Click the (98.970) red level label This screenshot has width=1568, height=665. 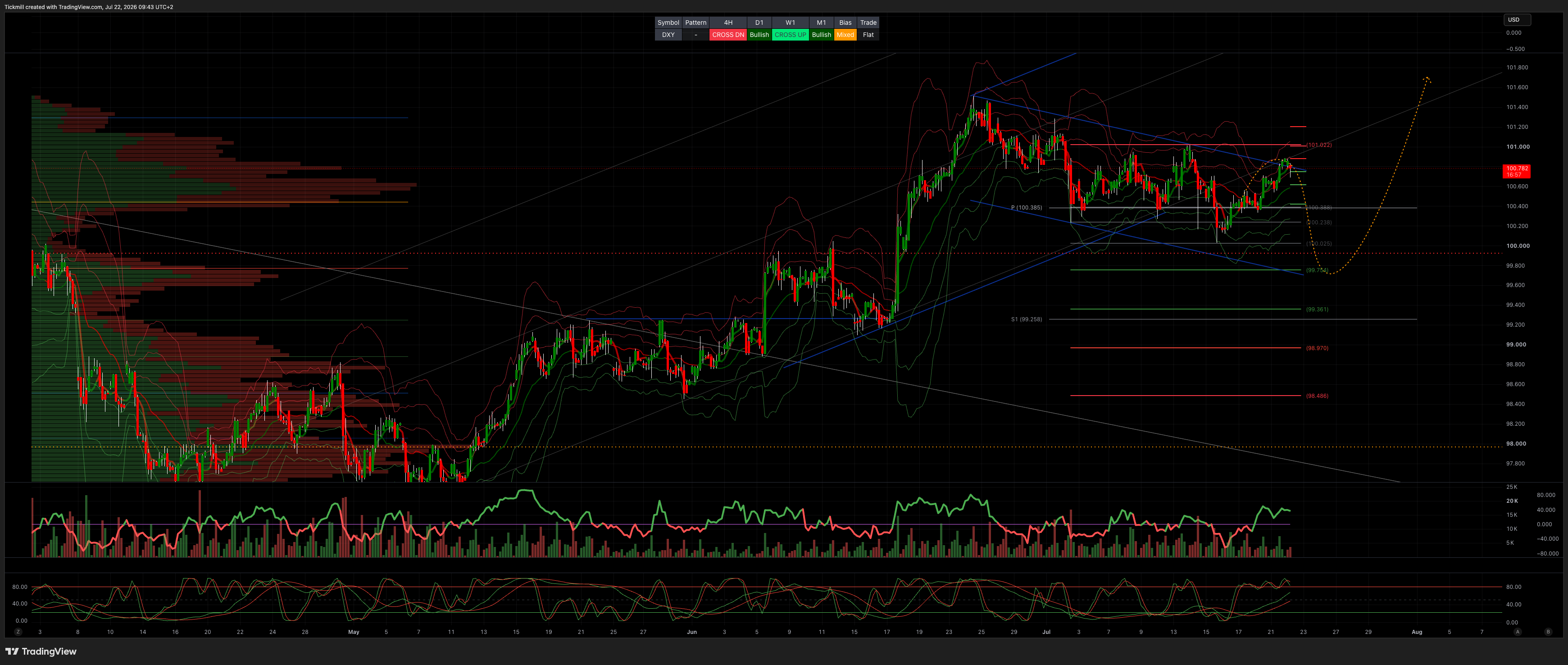tap(1317, 348)
